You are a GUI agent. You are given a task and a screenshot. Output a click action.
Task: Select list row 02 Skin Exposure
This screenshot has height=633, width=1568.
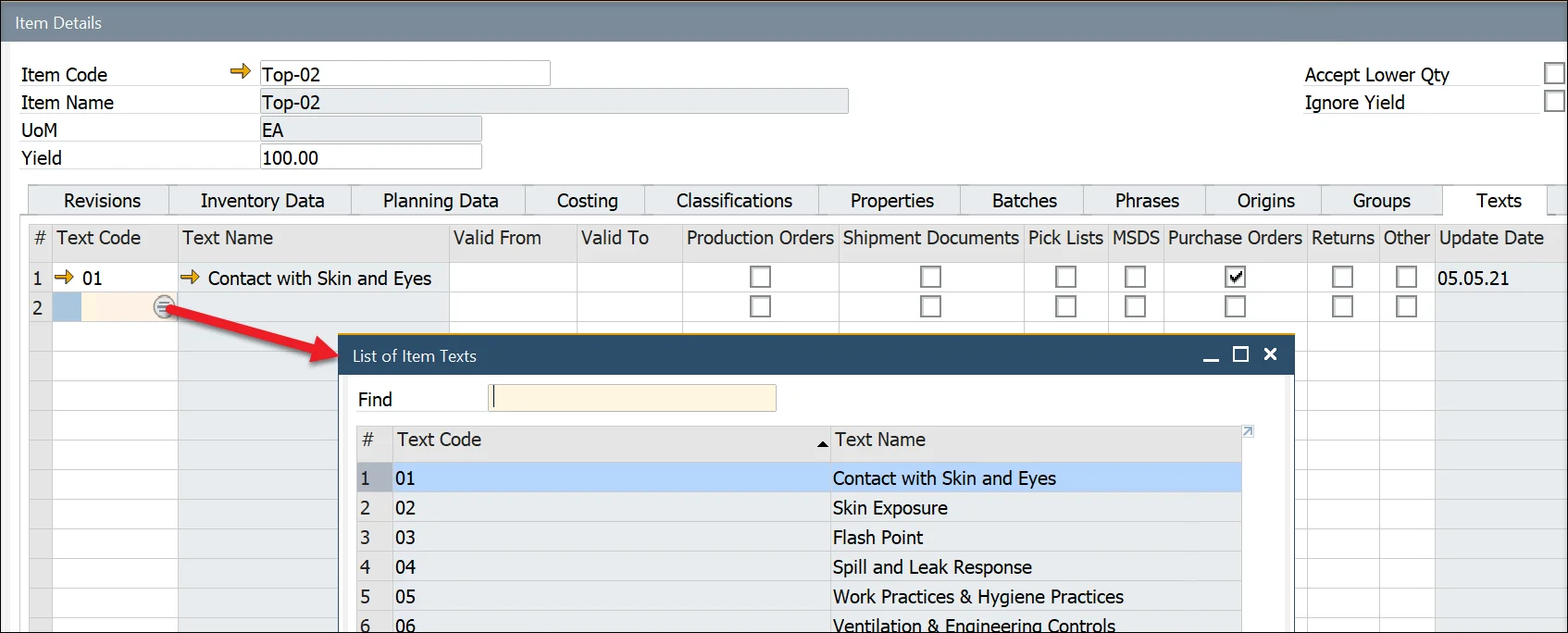(799, 507)
